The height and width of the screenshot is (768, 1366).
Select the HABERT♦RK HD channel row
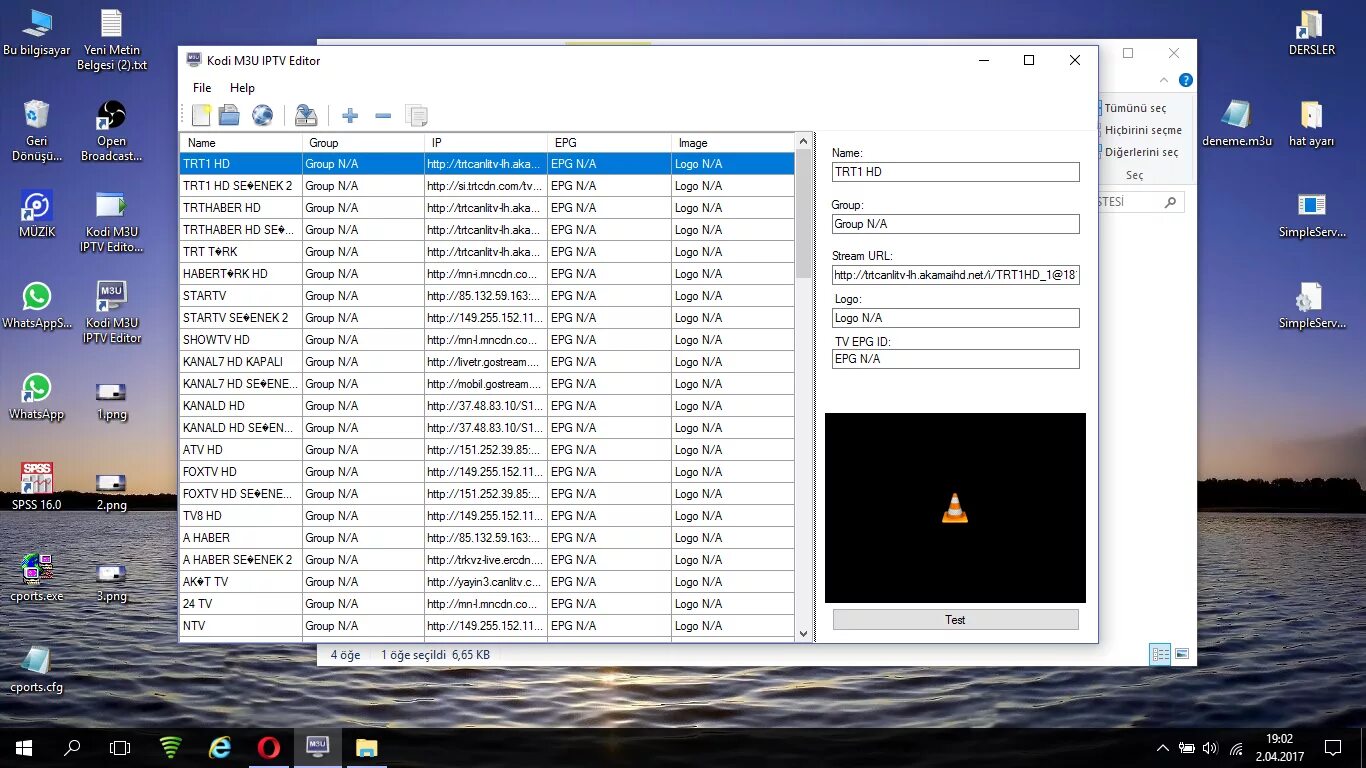[487, 274]
